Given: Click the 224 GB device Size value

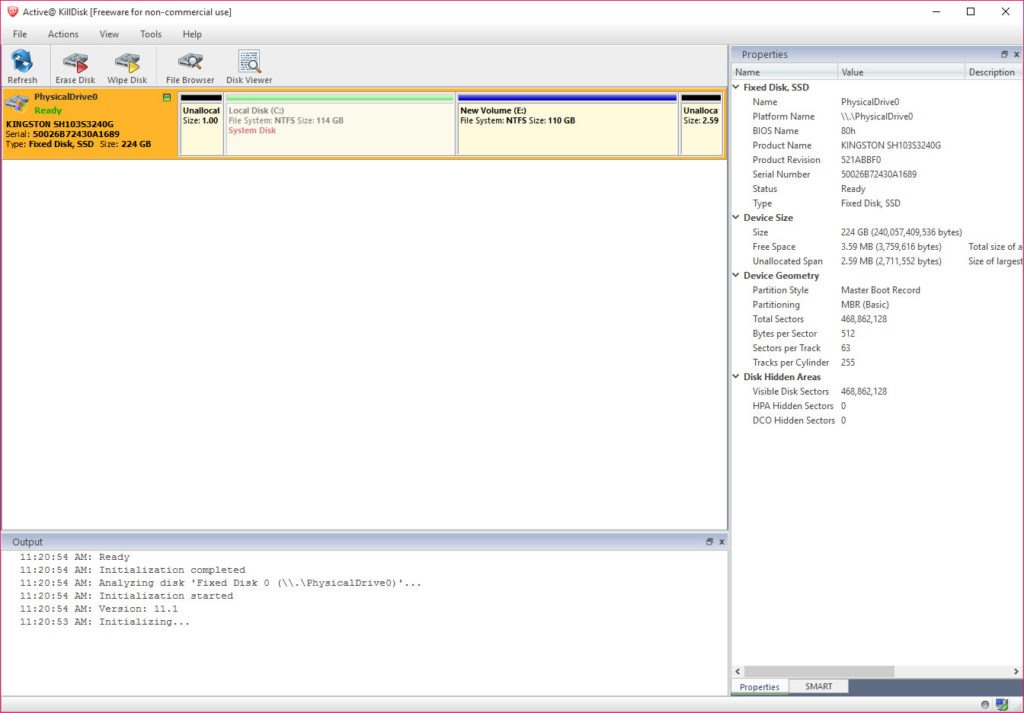Looking at the screenshot, I should tap(901, 232).
